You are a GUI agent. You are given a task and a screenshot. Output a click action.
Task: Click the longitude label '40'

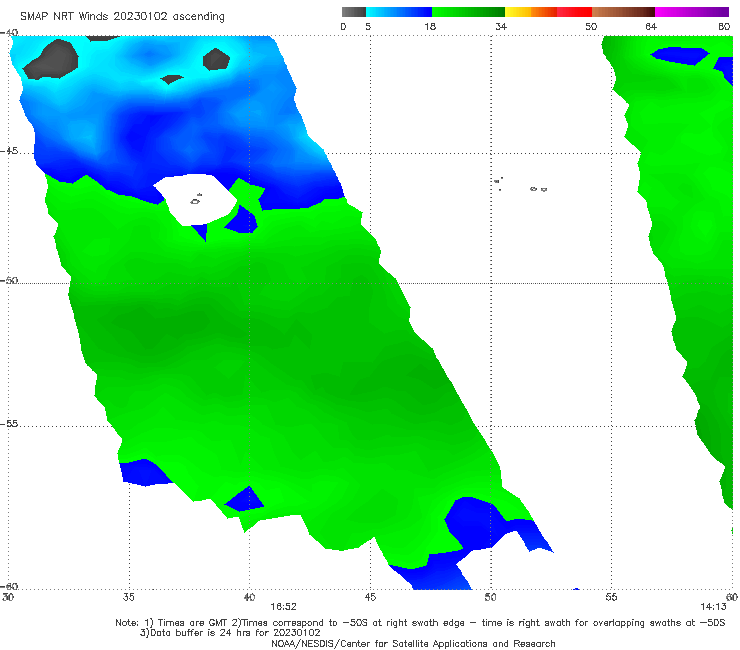249,597
